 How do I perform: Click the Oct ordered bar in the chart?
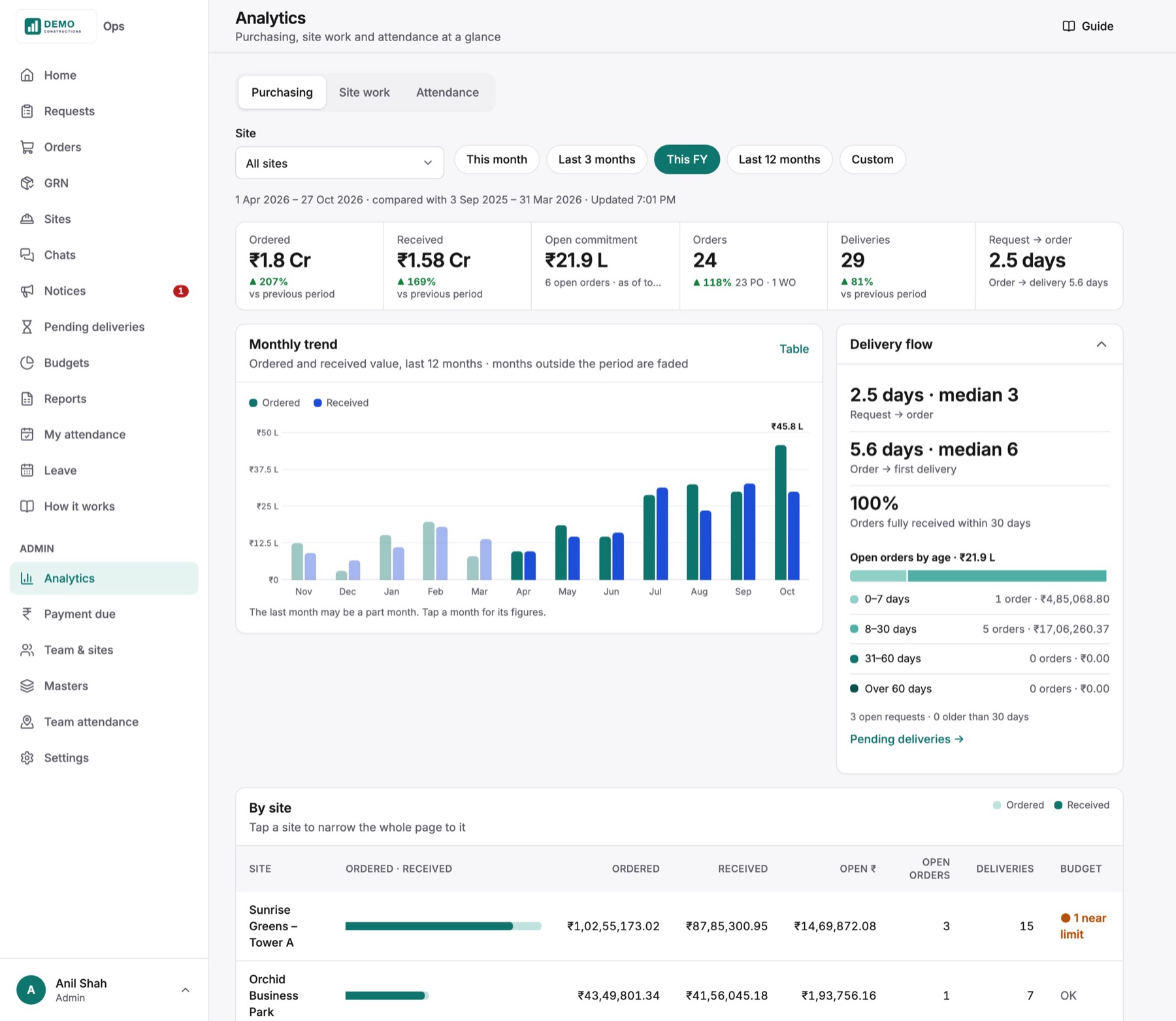coord(780,512)
